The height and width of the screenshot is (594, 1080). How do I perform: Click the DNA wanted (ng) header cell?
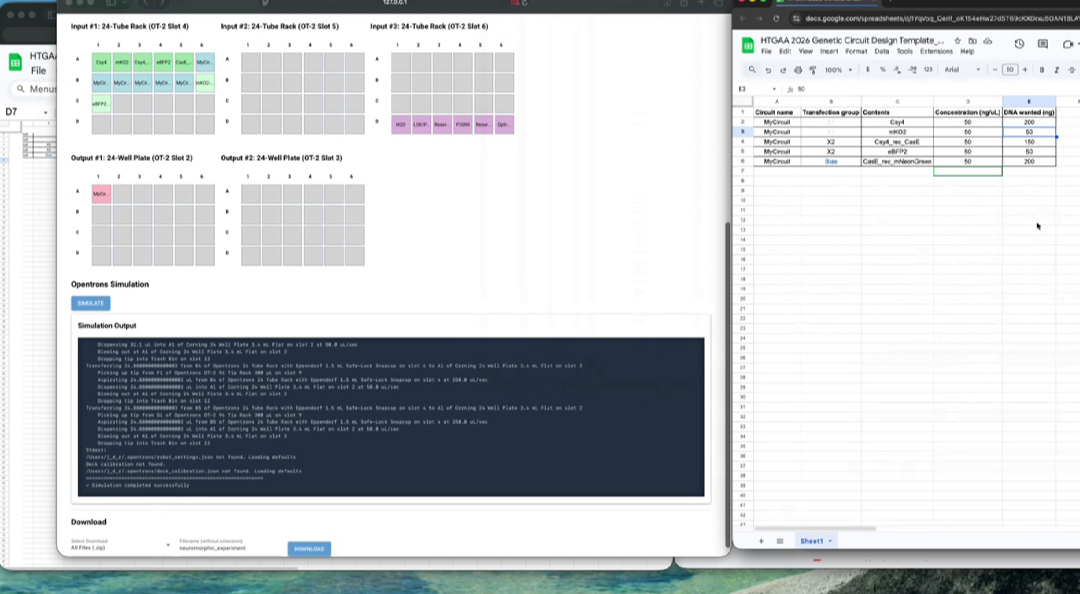1029,112
